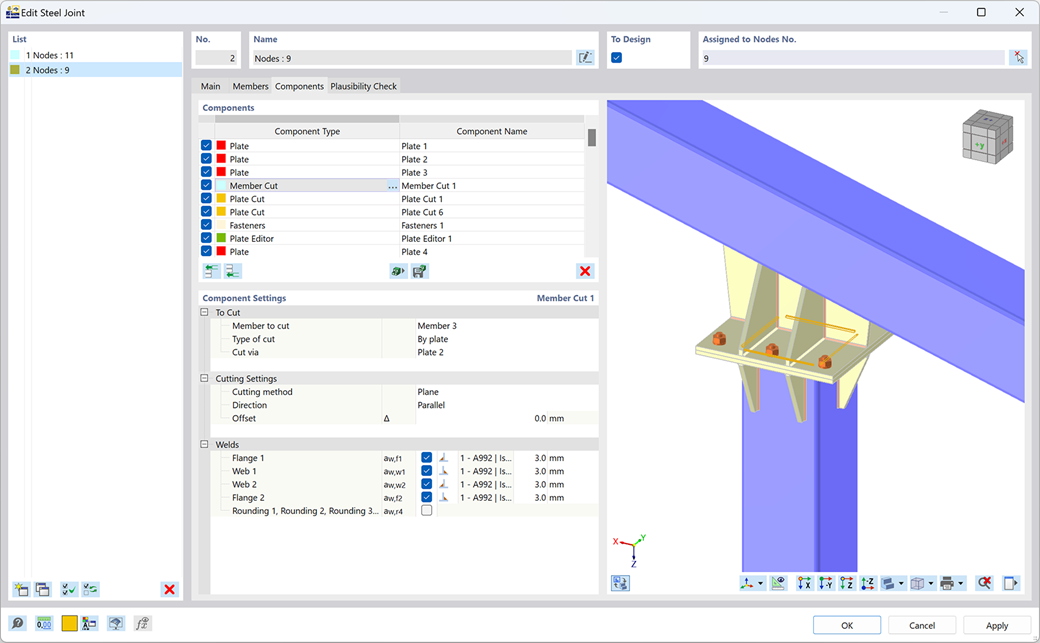Click the Apply button
Image resolution: width=1040 pixels, height=643 pixels.
point(995,624)
